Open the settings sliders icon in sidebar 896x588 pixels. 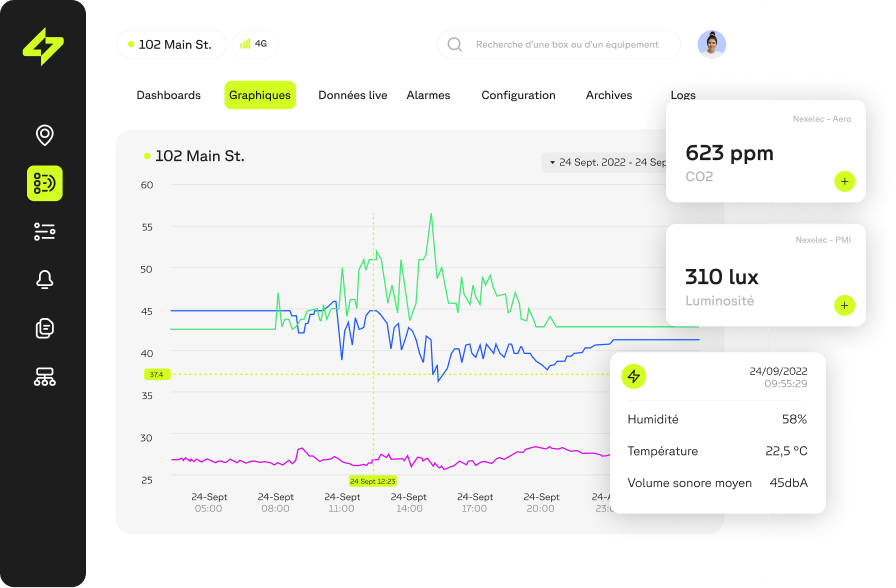[x=43, y=232]
